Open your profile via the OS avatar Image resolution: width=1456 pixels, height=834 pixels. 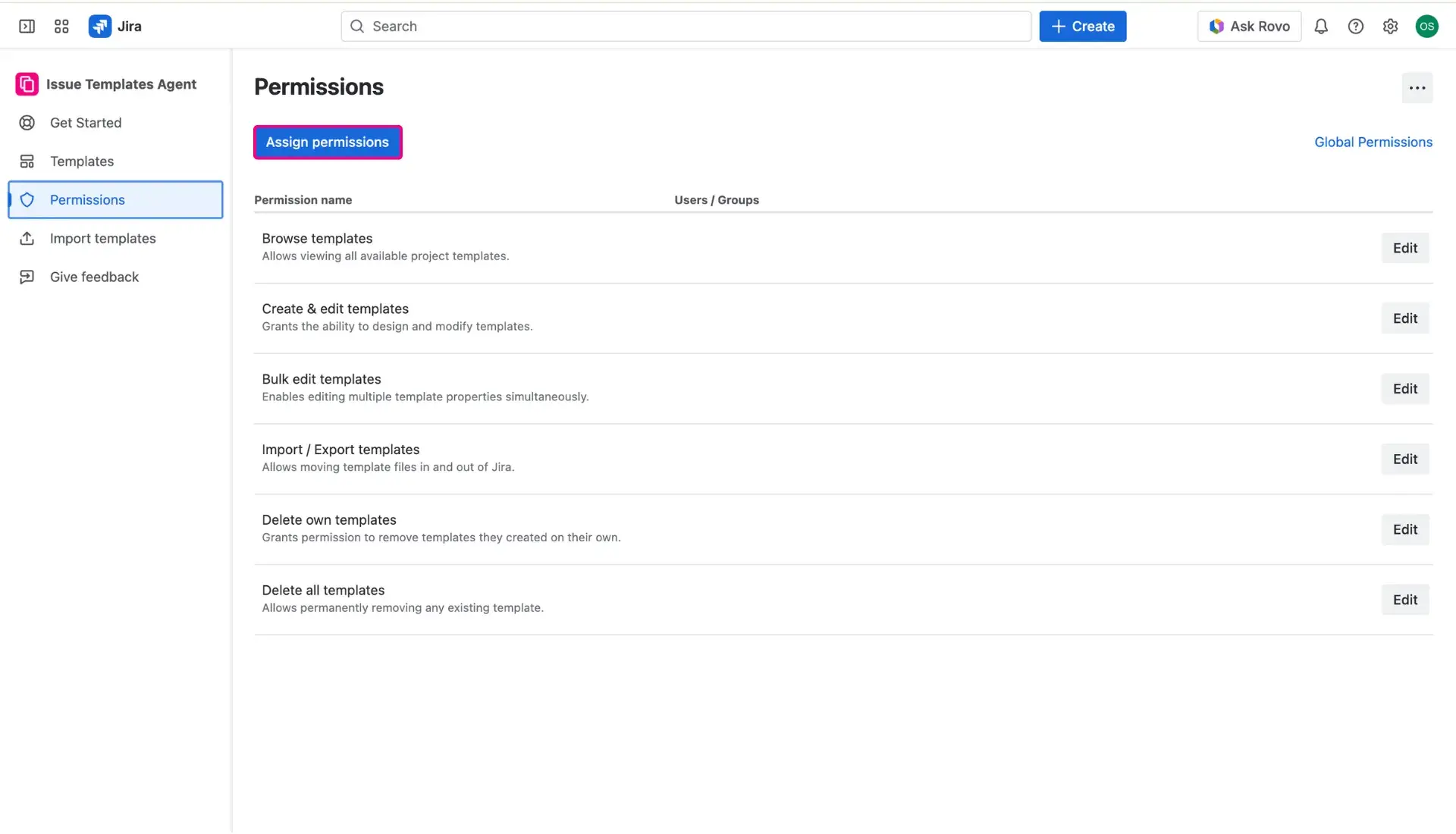[1428, 26]
